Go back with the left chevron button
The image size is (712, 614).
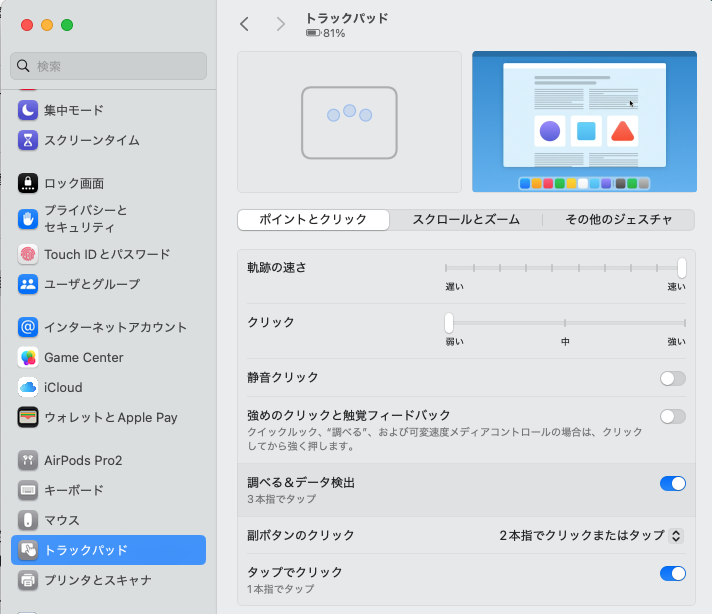(245, 24)
